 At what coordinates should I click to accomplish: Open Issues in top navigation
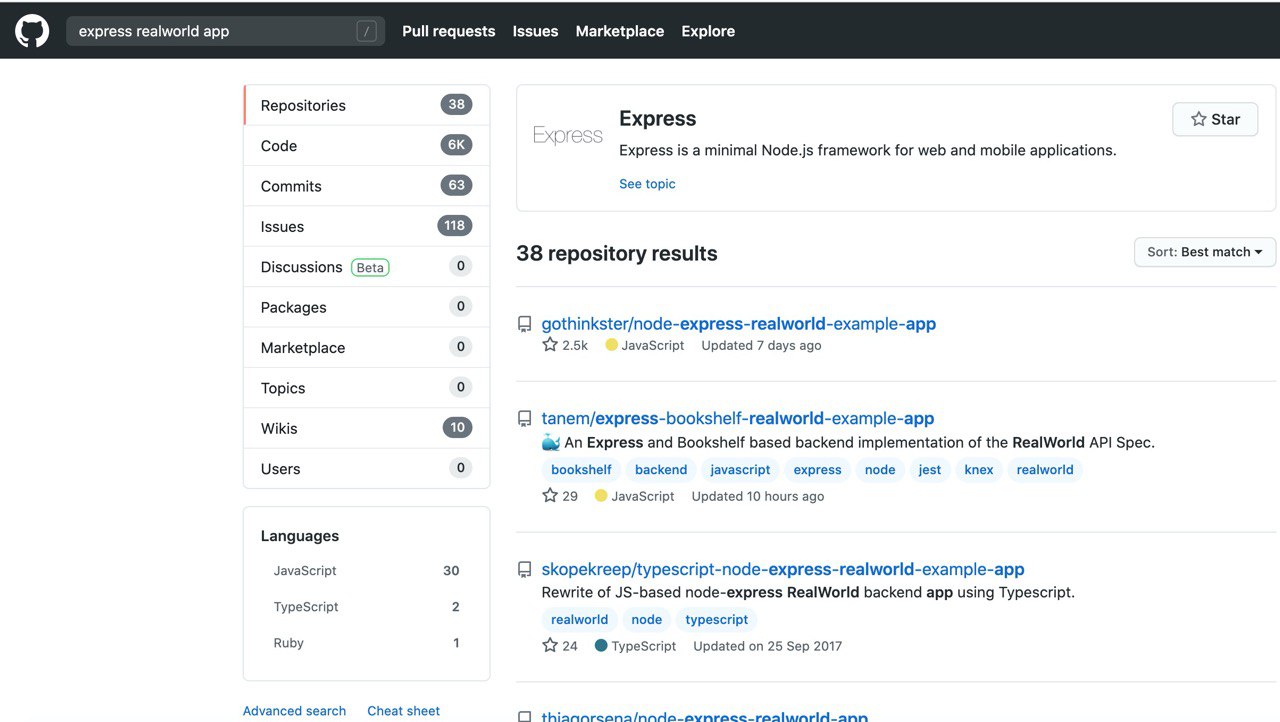click(x=535, y=31)
